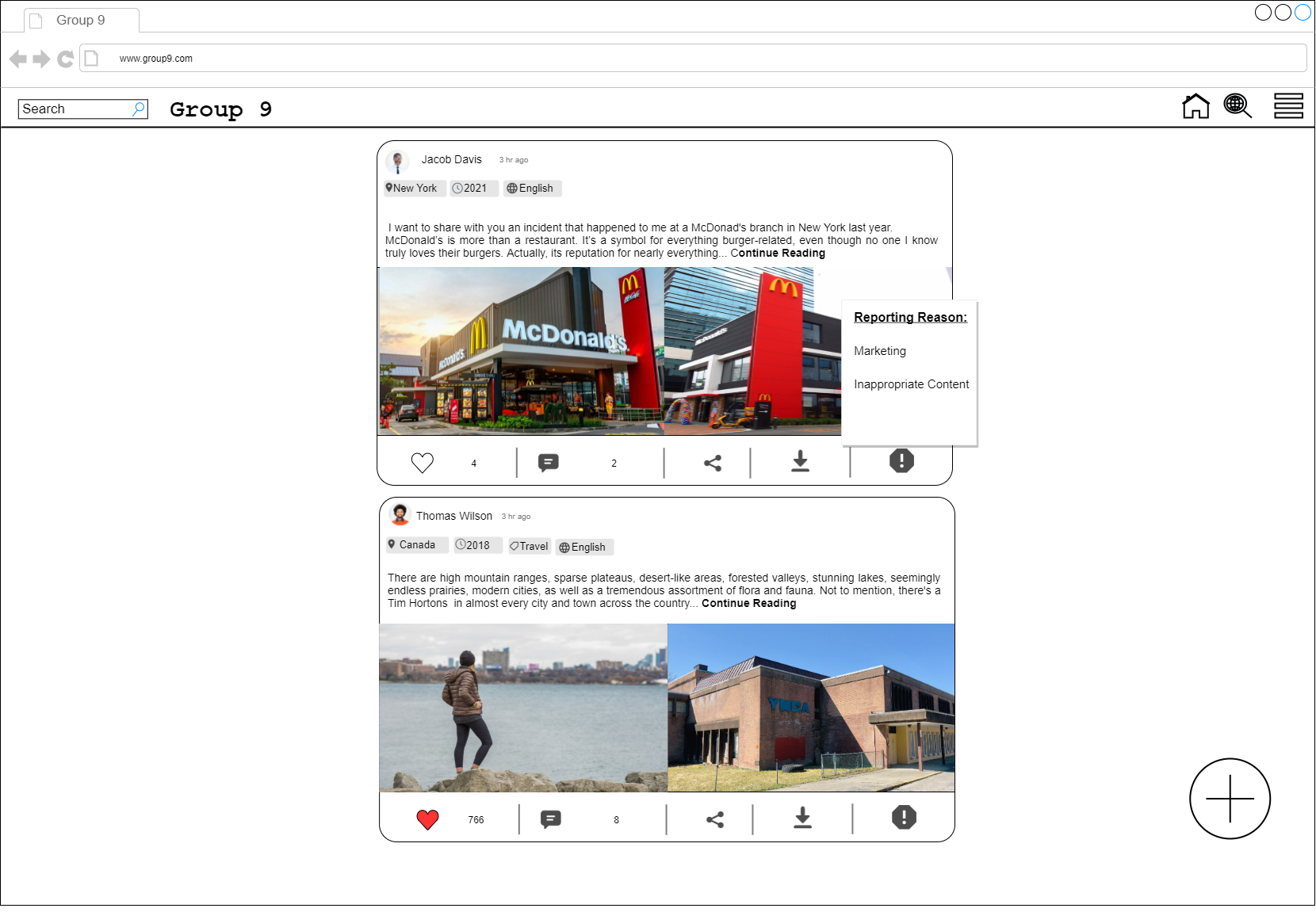Open the photo of the person by the lake
1316x912 pixels.
pyautogui.click(x=523, y=708)
